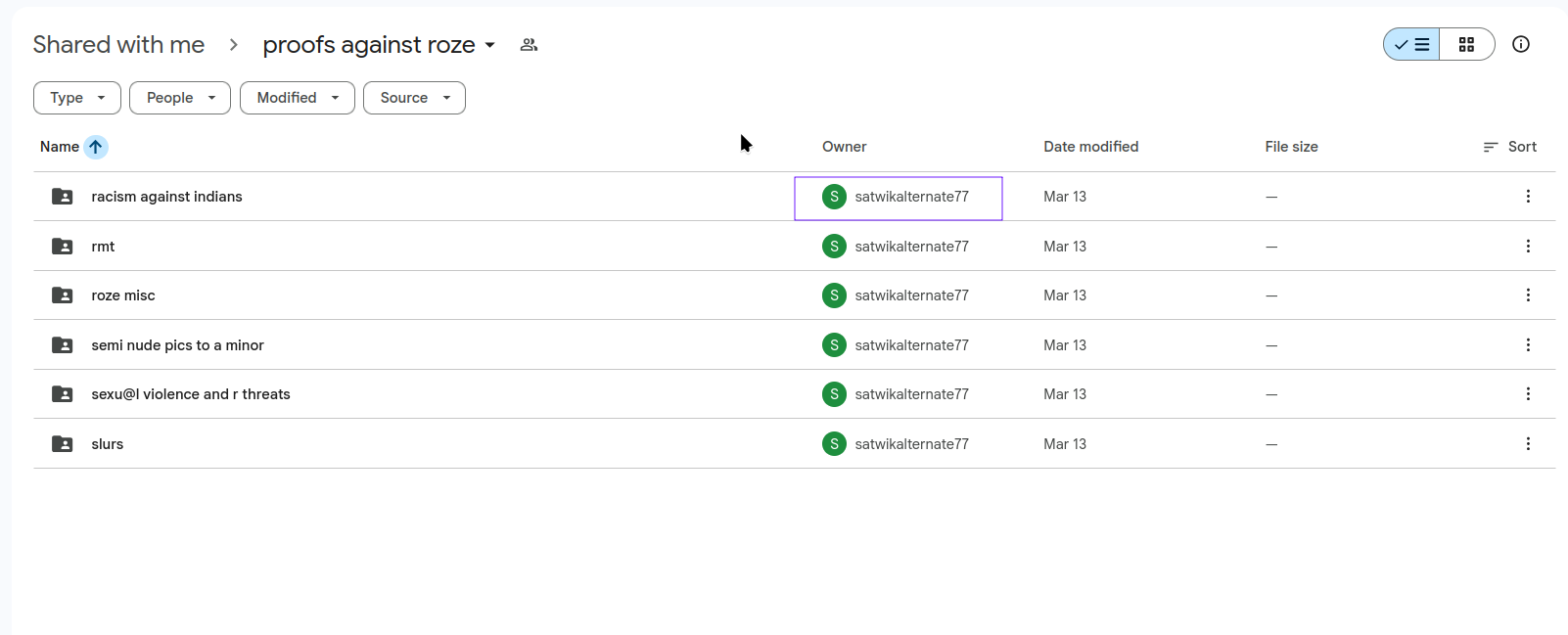Click owner name satwikalternate77 in 'slurs' row
The width and height of the screenshot is (1568, 635).
pyautogui.click(x=911, y=444)
